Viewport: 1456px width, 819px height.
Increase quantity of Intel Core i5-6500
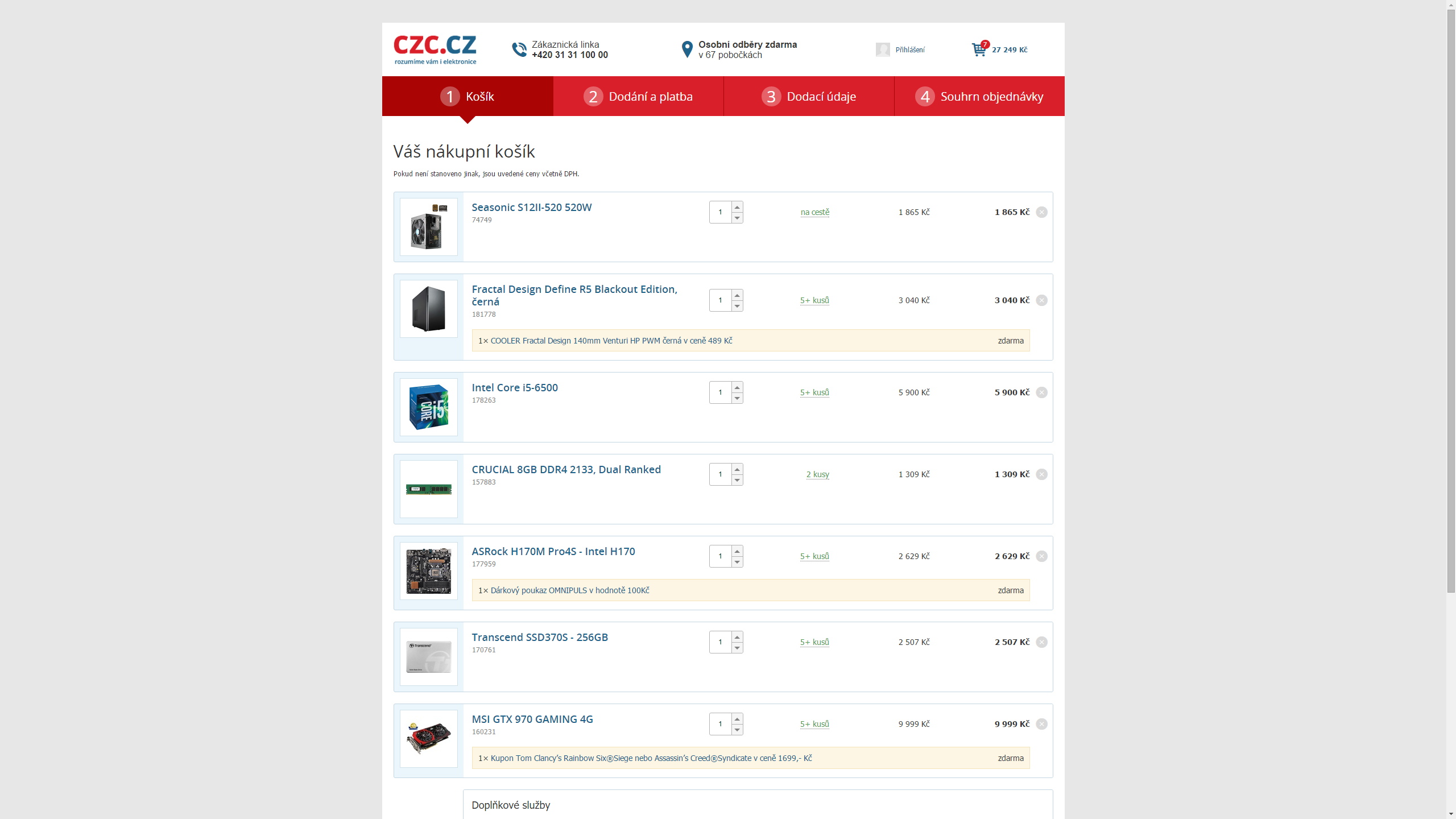point(737,387)
